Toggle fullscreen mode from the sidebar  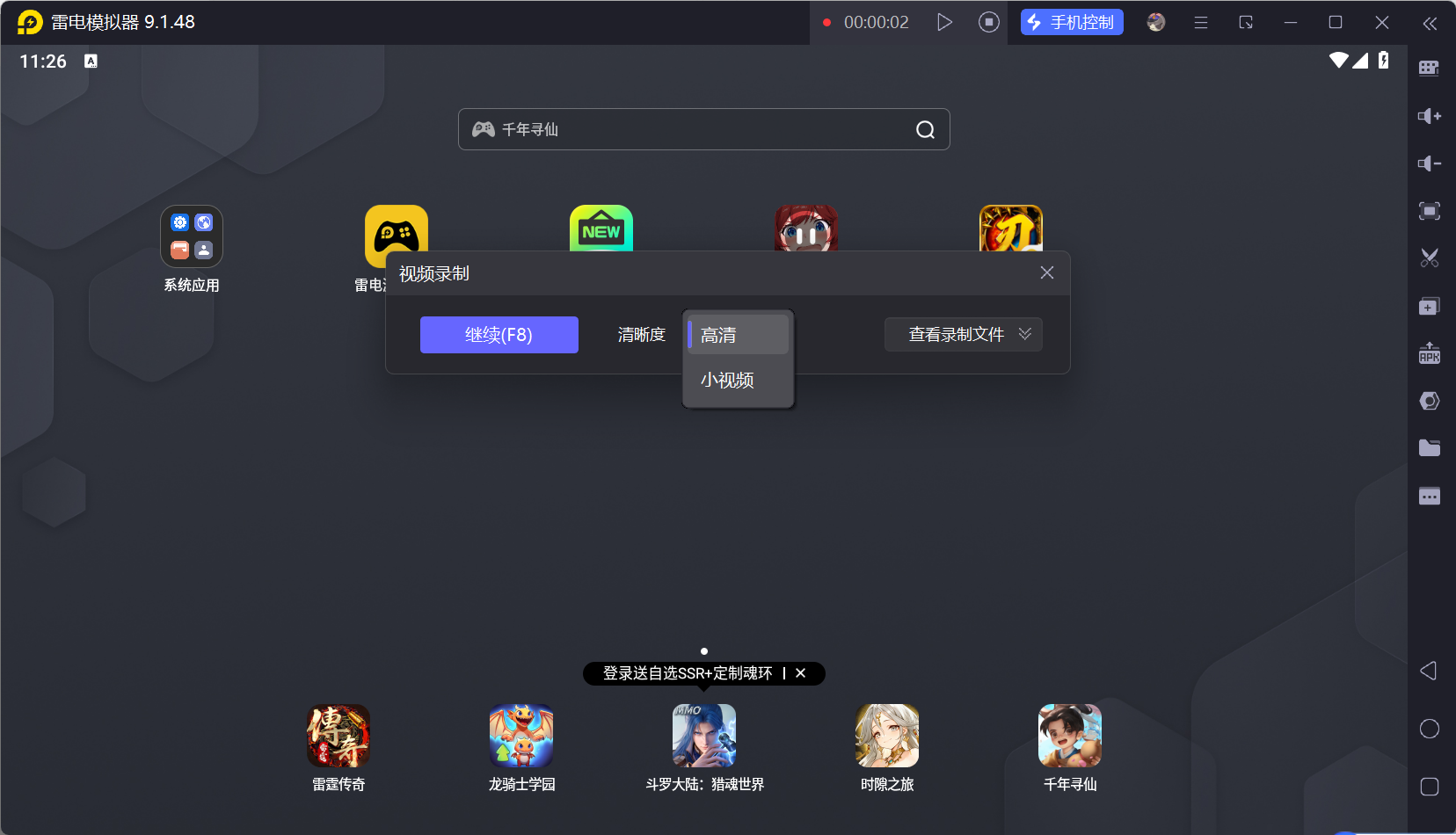[1430, 211]
